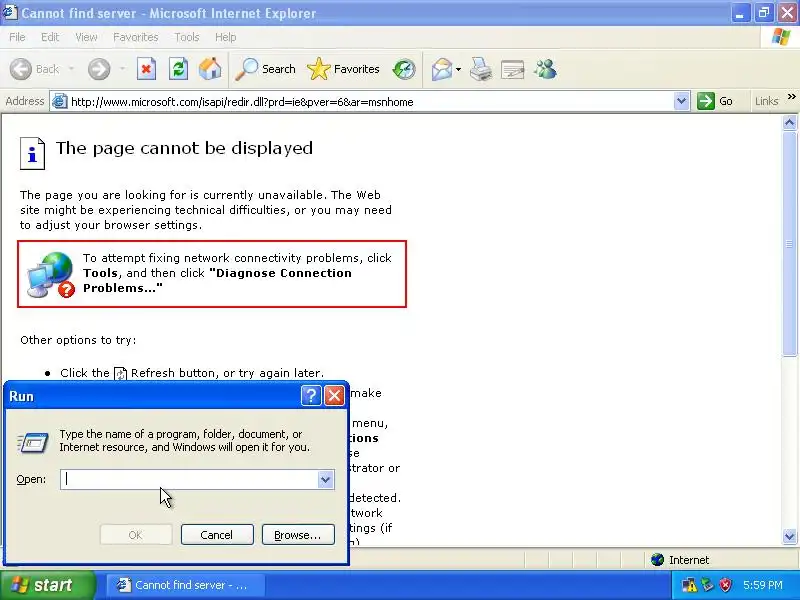Viewport: 800px width, 600px height.
Task: Click Cancel in the Run dialog
Action: (217, 535)
